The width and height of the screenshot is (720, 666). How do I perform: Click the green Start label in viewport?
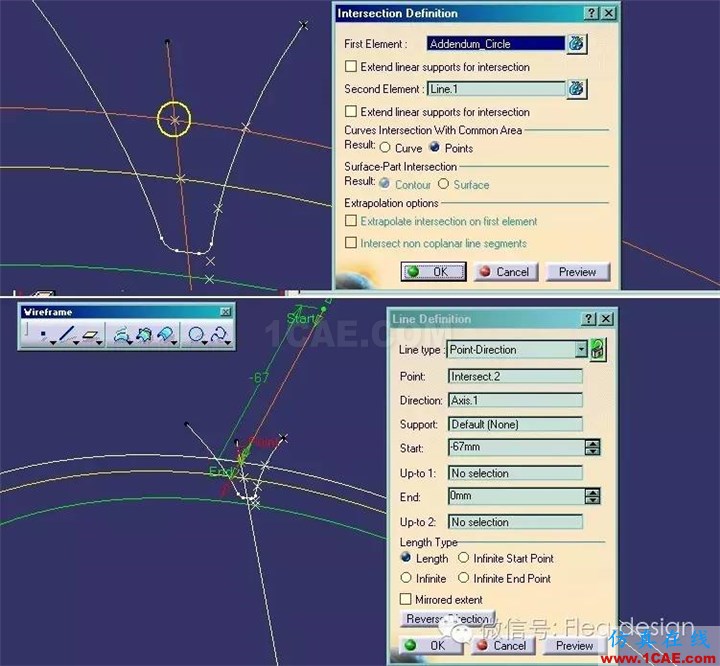pyautogui.click(x=300, y=318)
